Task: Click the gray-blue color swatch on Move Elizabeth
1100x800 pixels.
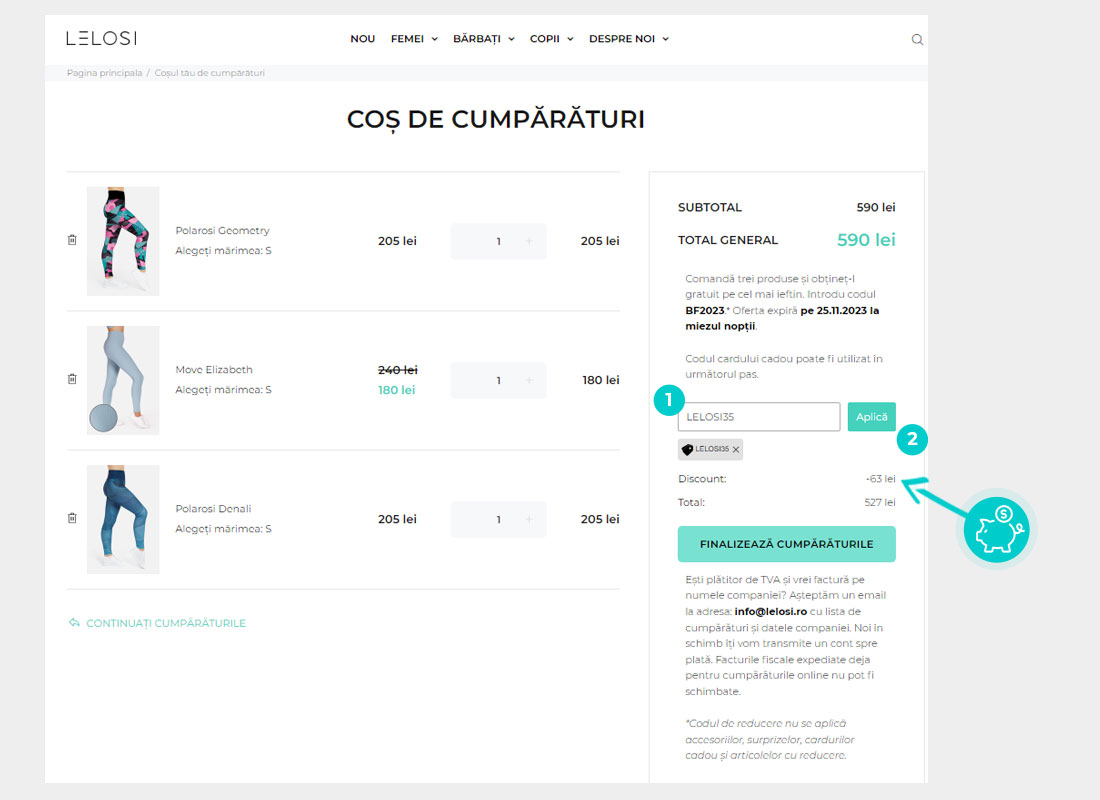Action: (103, 419)
